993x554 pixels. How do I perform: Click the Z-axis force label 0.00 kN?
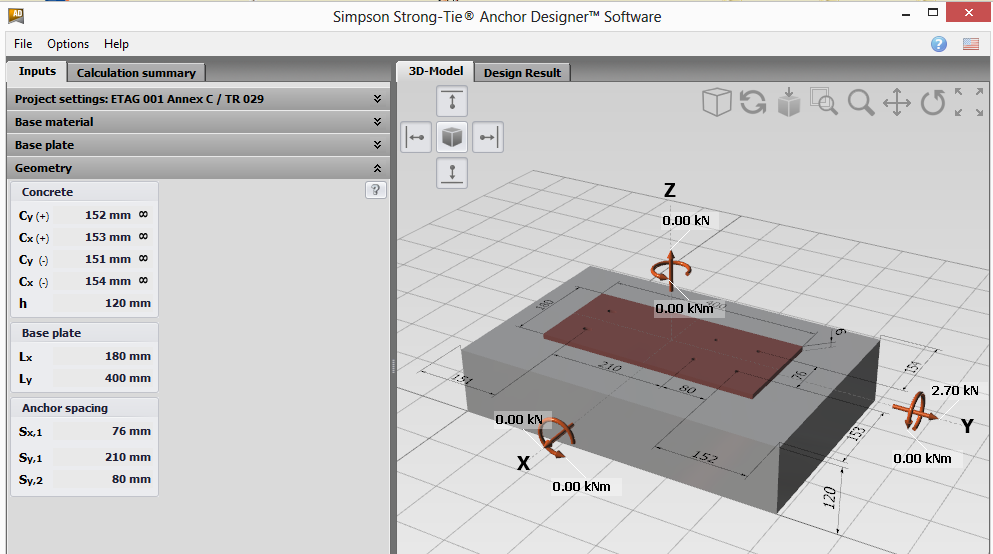point(686,220)
